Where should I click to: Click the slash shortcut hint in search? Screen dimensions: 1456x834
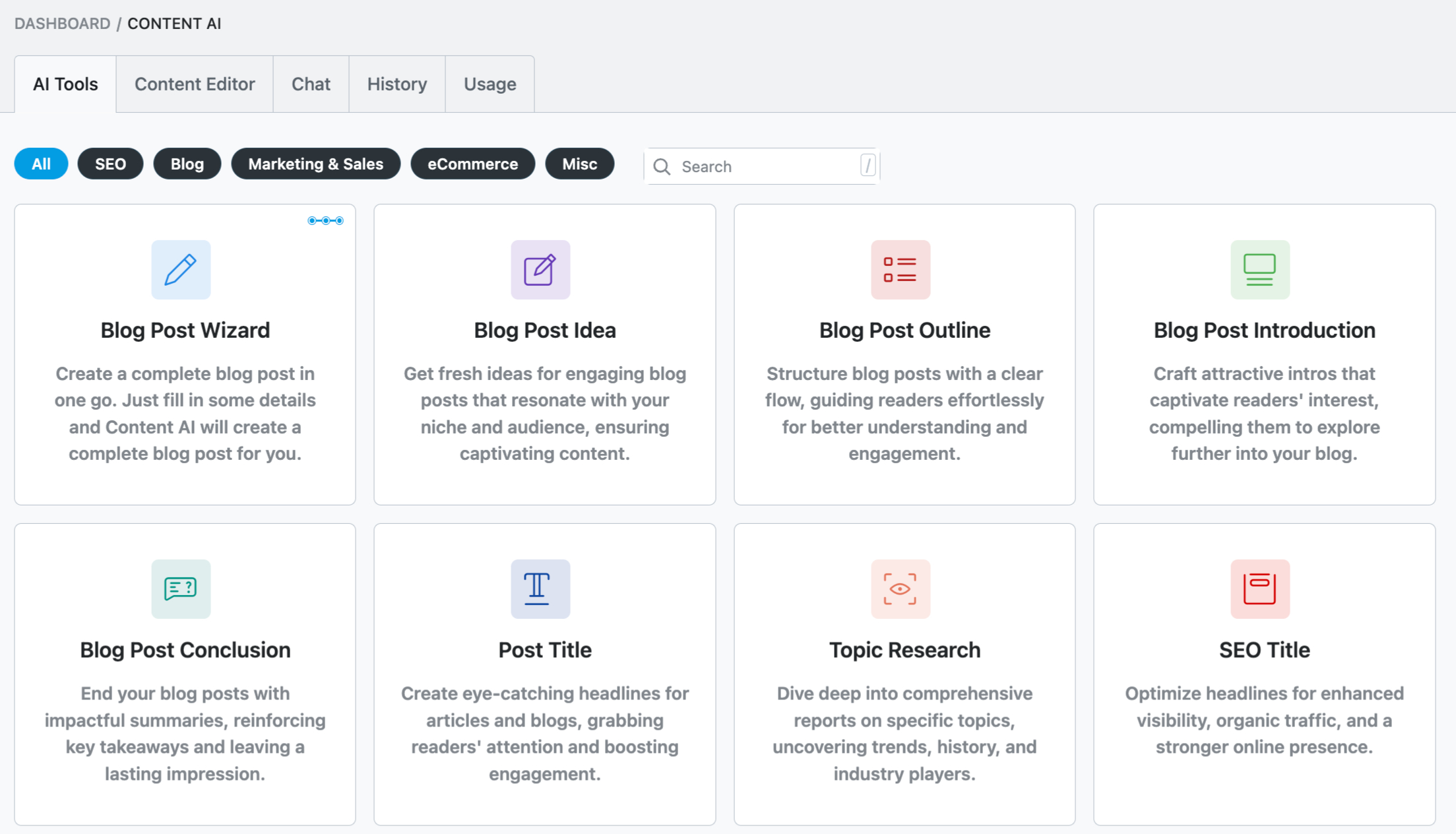point(868,165)
